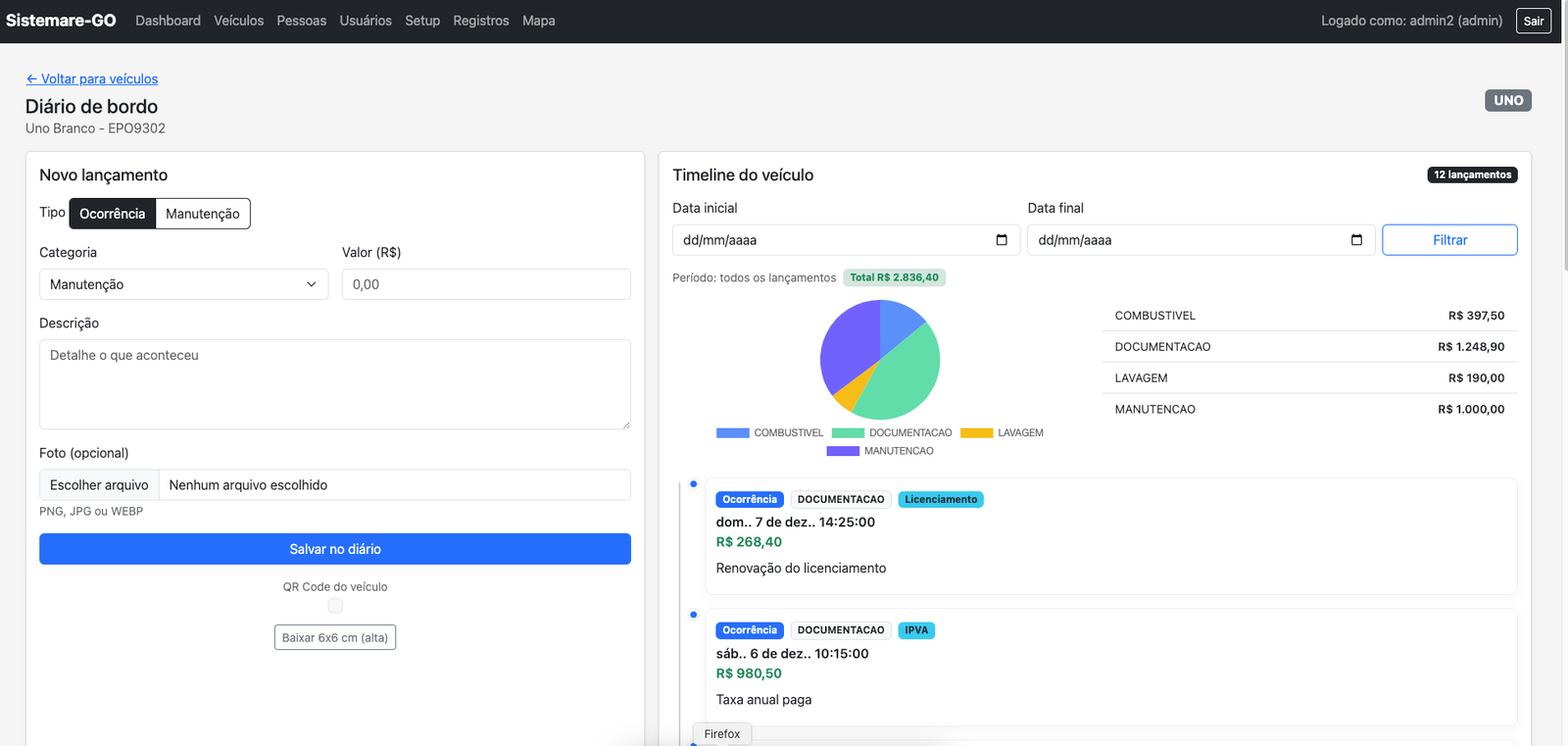This screenshot has width=1568, height=746.
Task: Focus the Data inicial date field
Action: click(846, 240)
